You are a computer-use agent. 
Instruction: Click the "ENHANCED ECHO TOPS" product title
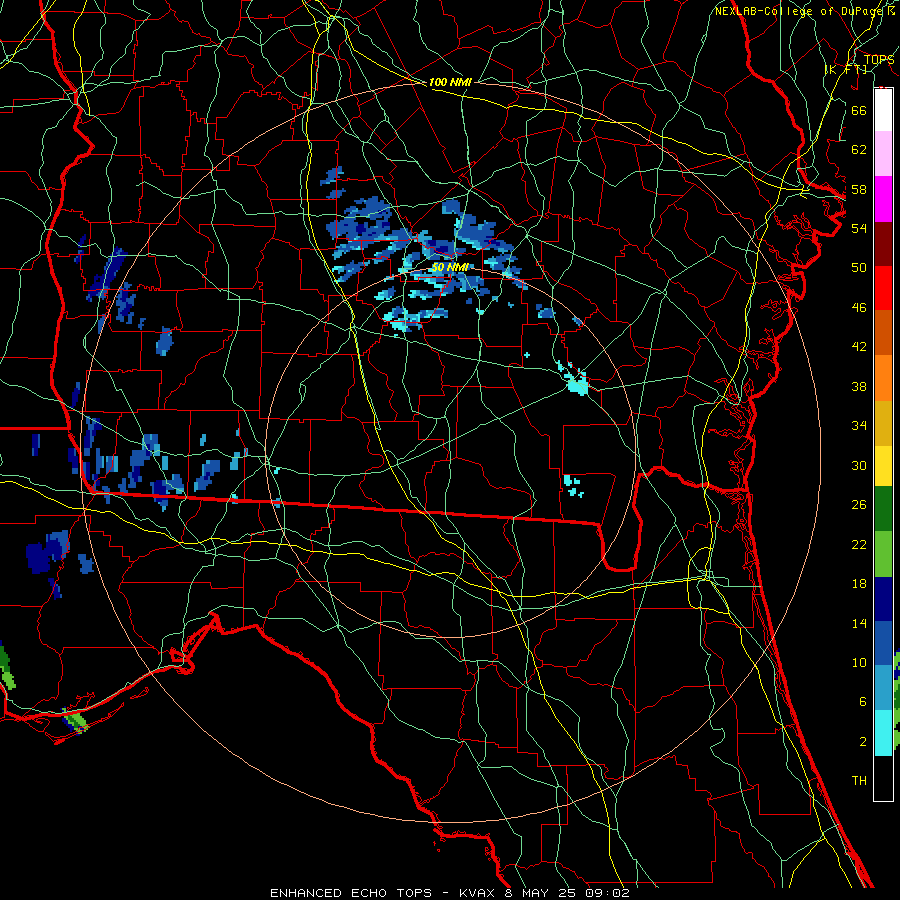click(351, 893)
